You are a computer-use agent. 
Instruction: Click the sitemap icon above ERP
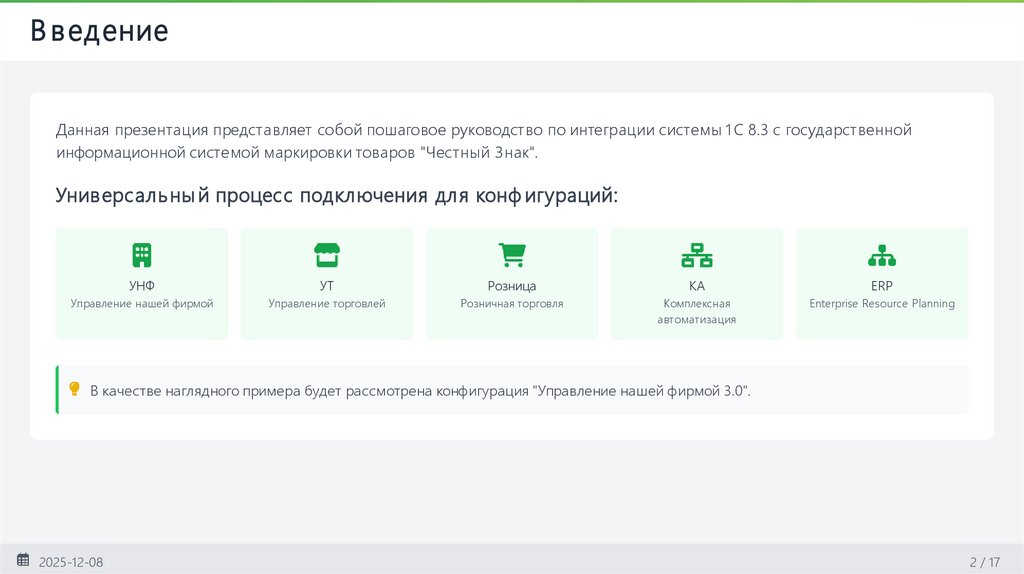point(882,255)
